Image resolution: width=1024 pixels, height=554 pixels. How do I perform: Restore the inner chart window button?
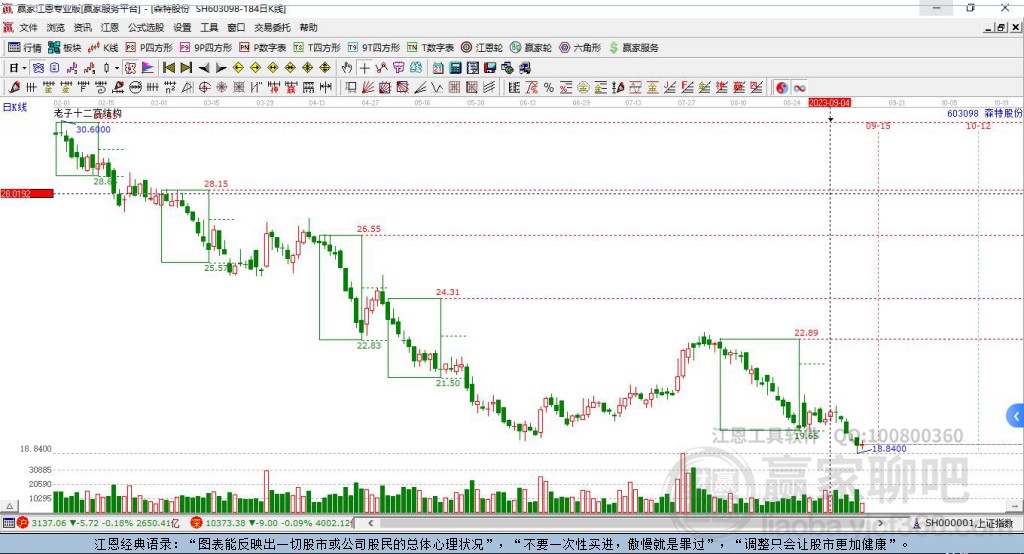[x=1001, y=27]
